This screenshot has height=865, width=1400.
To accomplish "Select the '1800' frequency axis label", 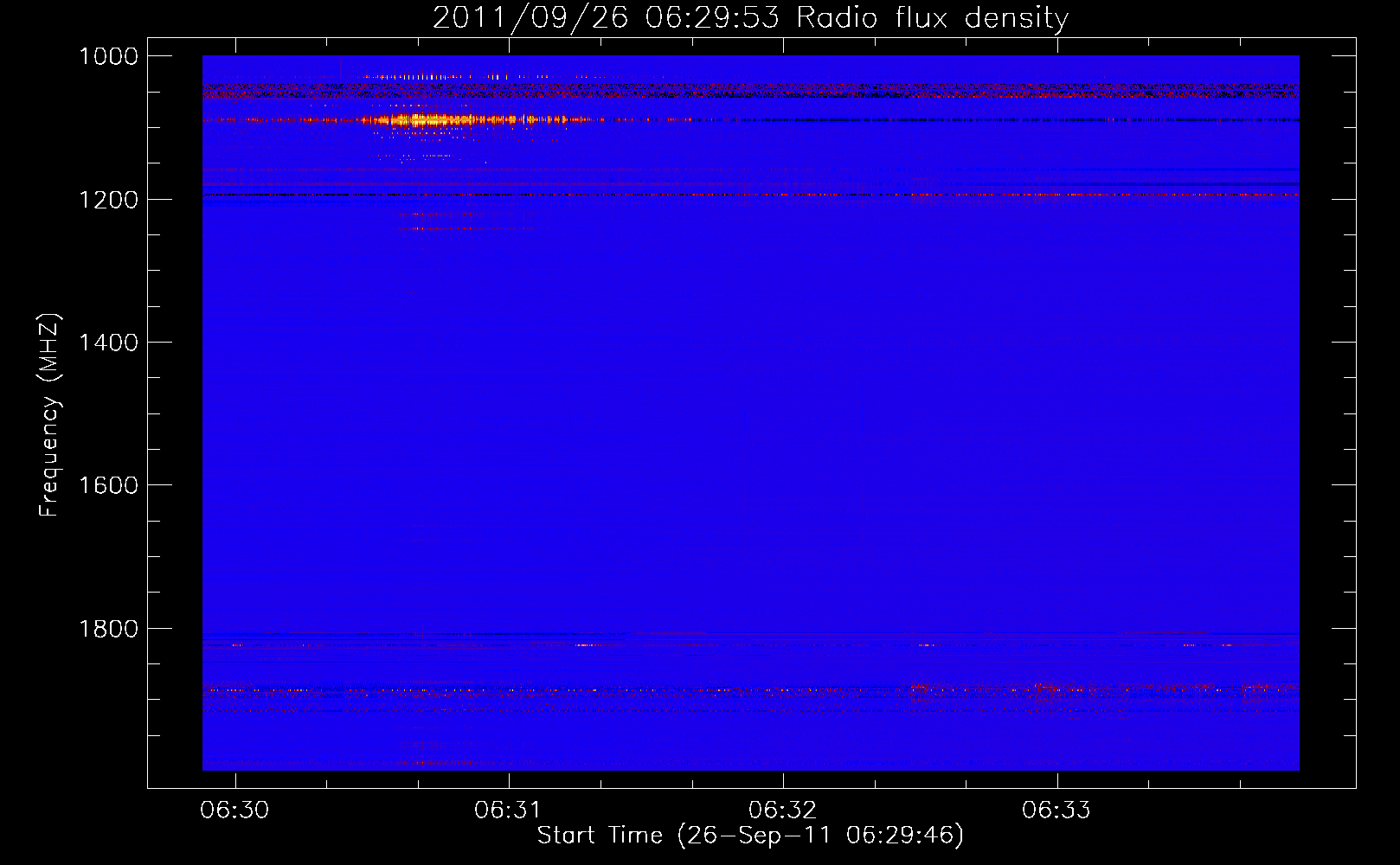I will 108,629.
